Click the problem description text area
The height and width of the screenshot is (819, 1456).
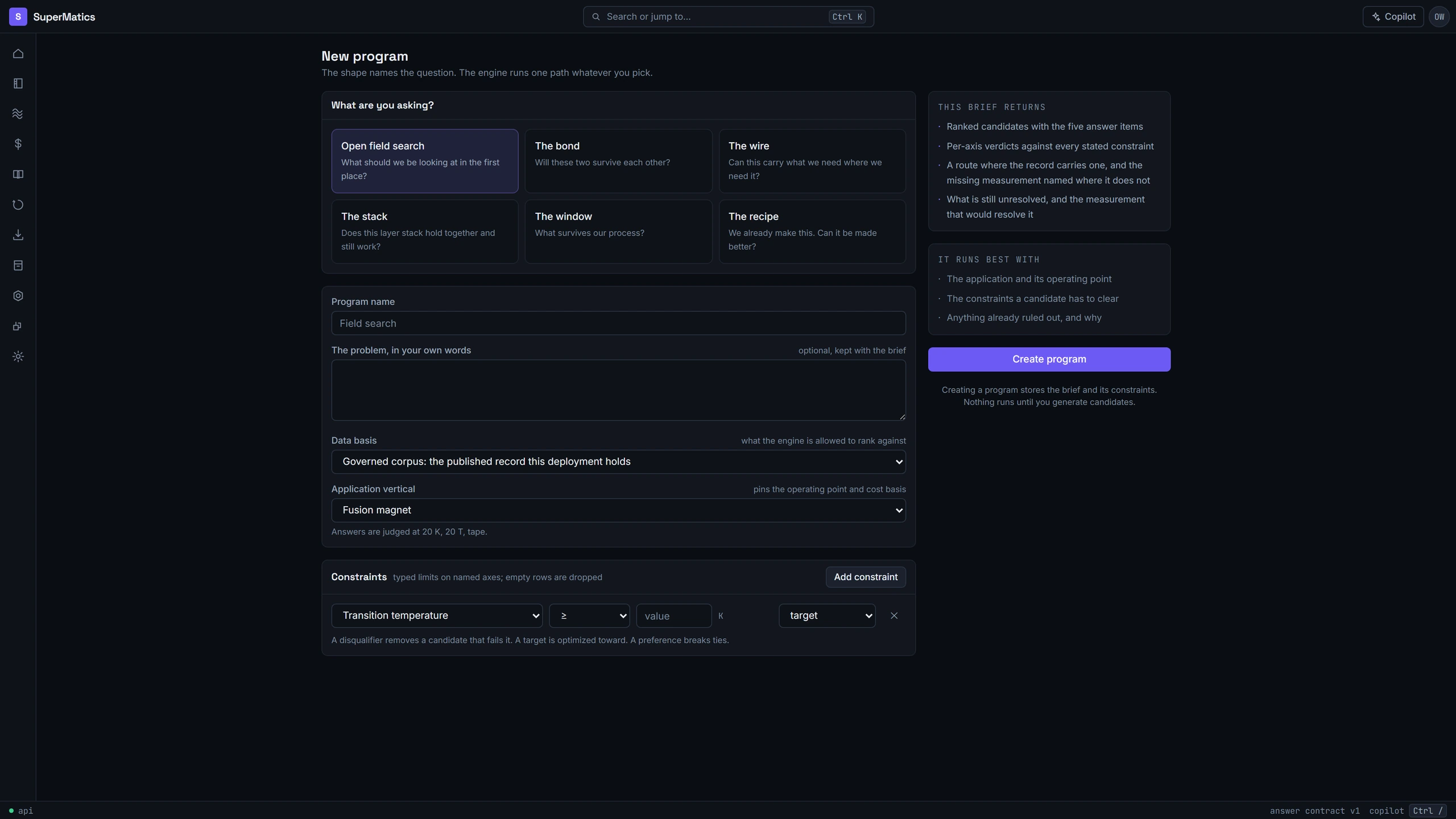click(x=618, y=390)
